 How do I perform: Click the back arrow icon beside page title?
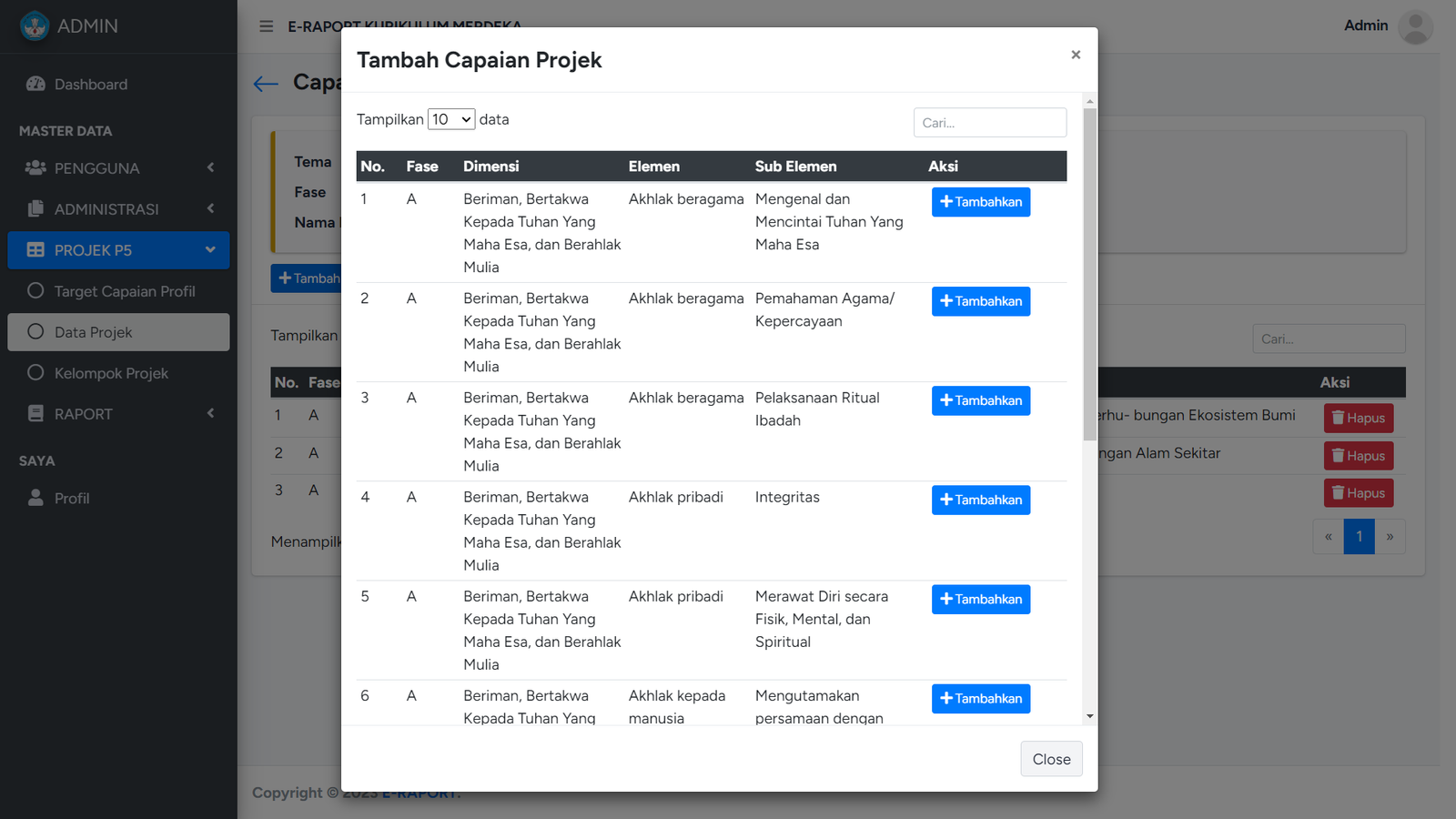[266, 84]
